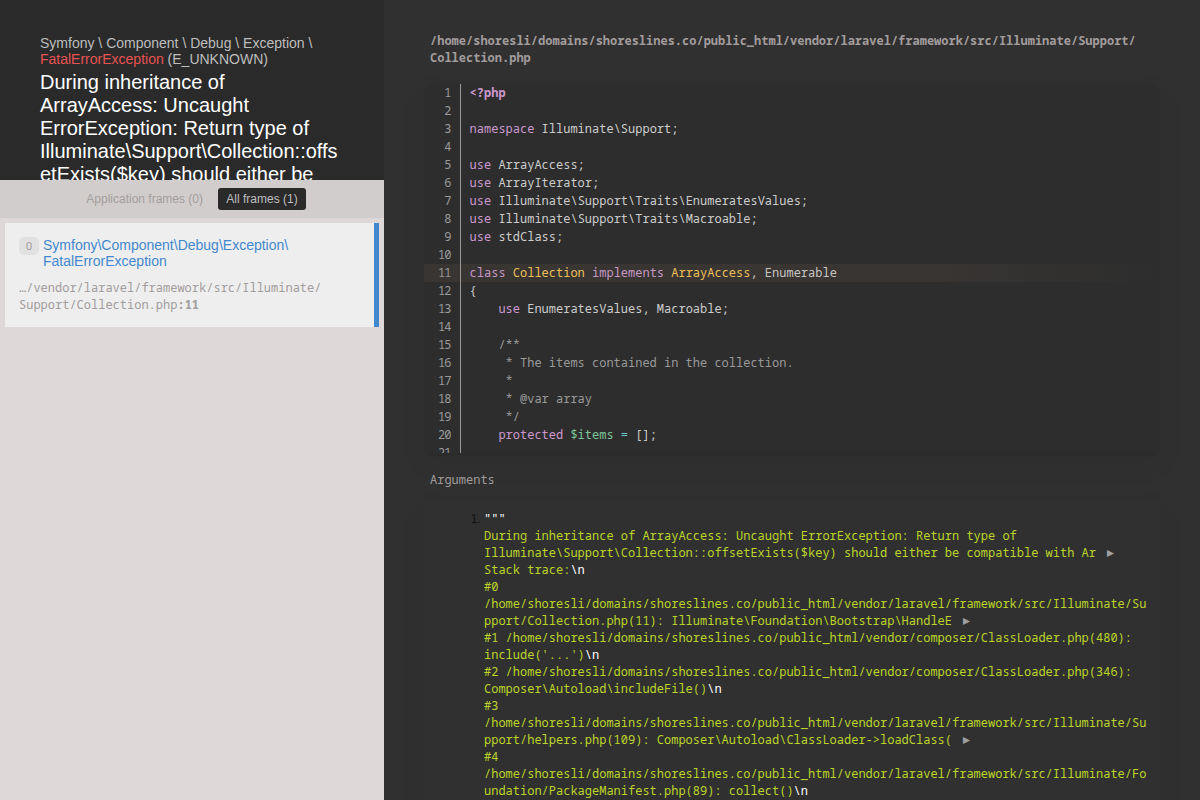1200x800 pixels.
Task: Click comment '* The items contained in the collection.'
Action: 649,363
